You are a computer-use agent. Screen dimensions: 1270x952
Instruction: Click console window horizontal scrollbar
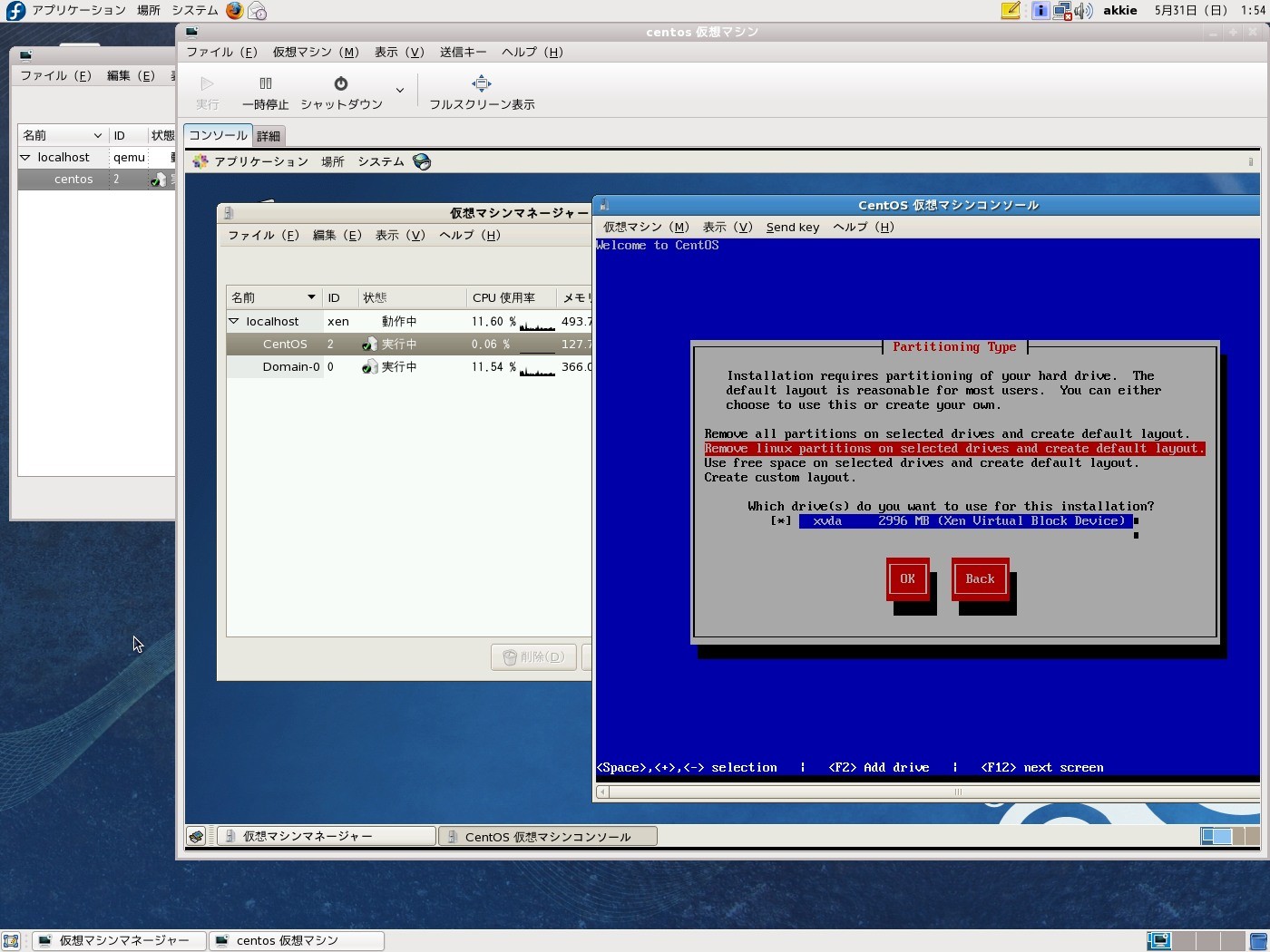(x=957, y=792)
